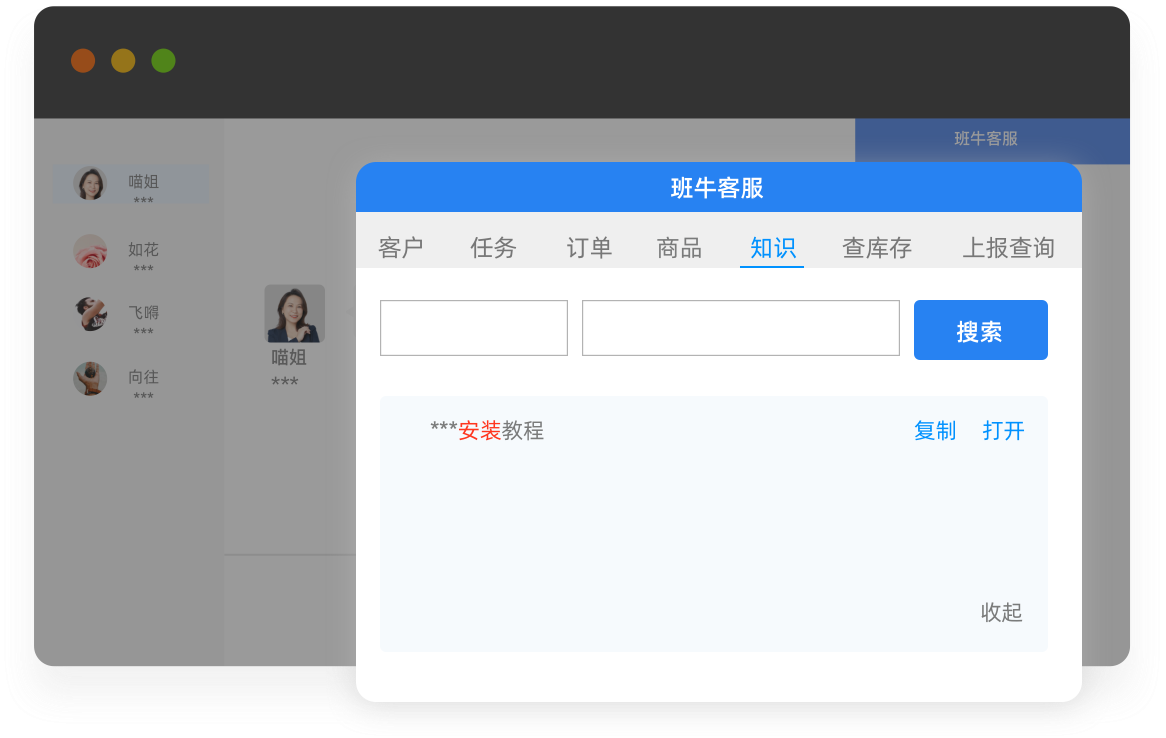Click 喵姐's avatar in the sidebar
The width and height of the screenshot is (1166, 738).
(90, 183)
